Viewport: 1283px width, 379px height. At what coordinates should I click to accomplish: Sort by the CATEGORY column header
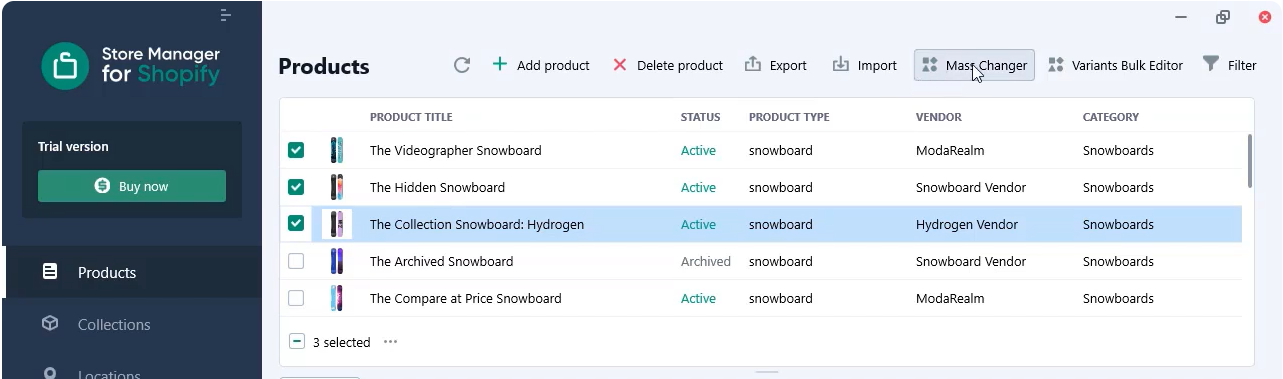tap(1110, 117)
